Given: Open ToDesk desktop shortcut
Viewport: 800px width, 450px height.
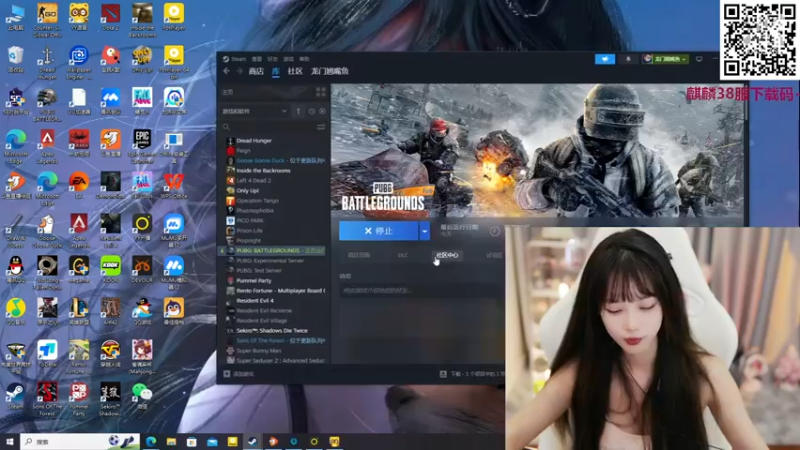Looking at the screenshot, I should coord(47,354).
